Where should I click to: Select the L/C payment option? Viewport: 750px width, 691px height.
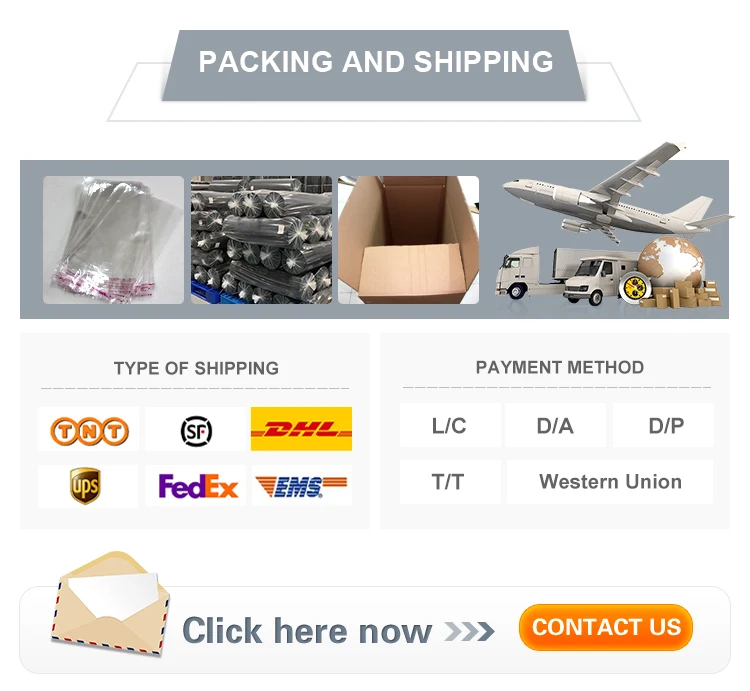pos(450,425)
